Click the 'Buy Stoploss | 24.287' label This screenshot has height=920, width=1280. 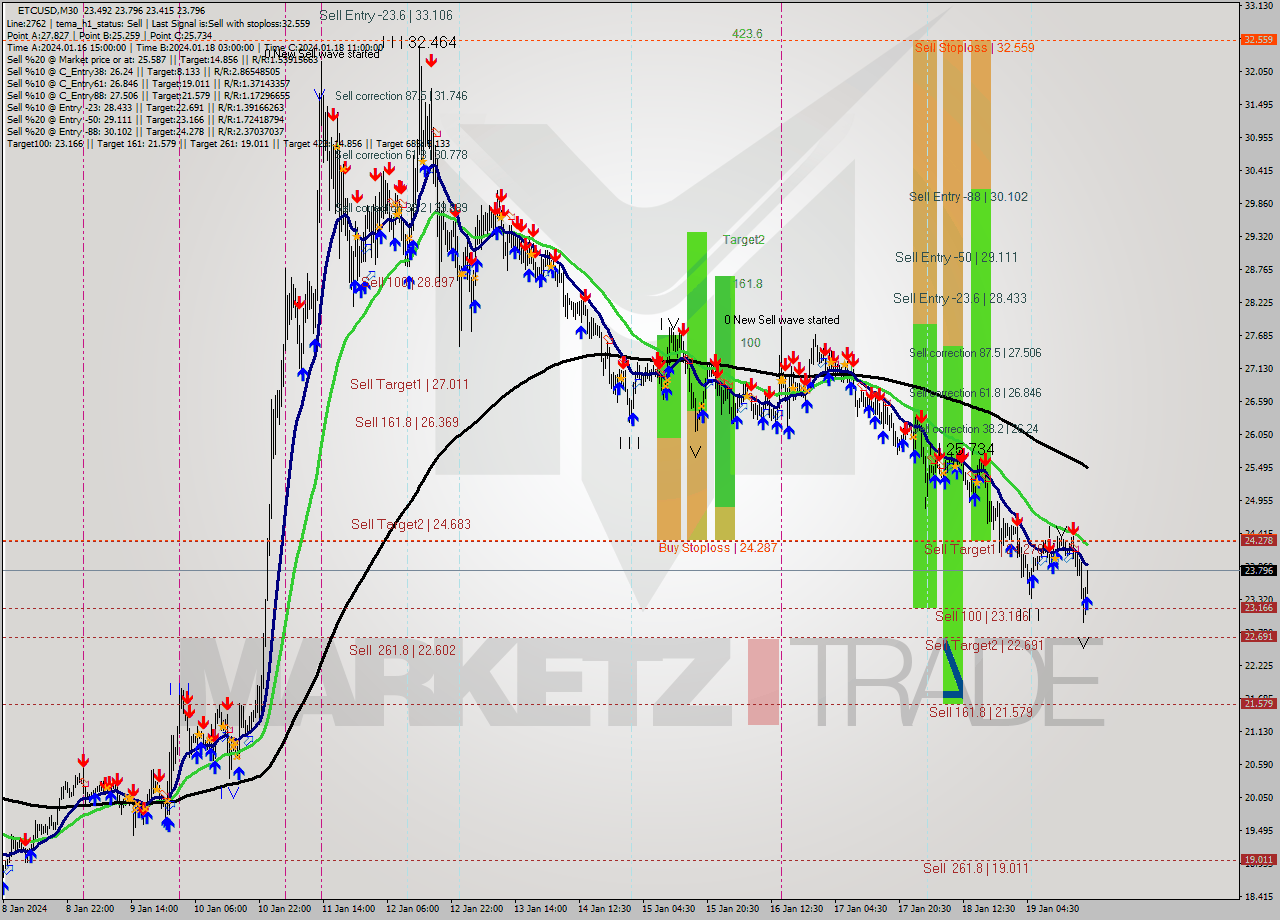click(x=718, y=547)
